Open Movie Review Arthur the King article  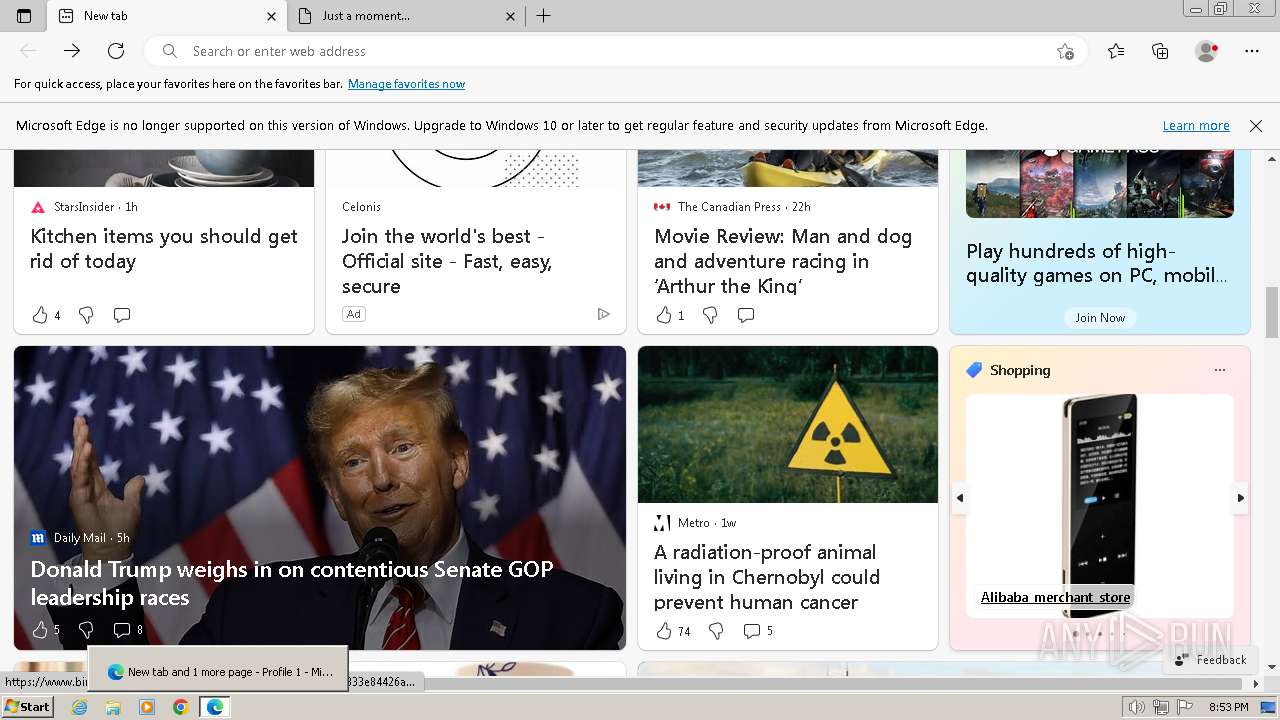783,261
